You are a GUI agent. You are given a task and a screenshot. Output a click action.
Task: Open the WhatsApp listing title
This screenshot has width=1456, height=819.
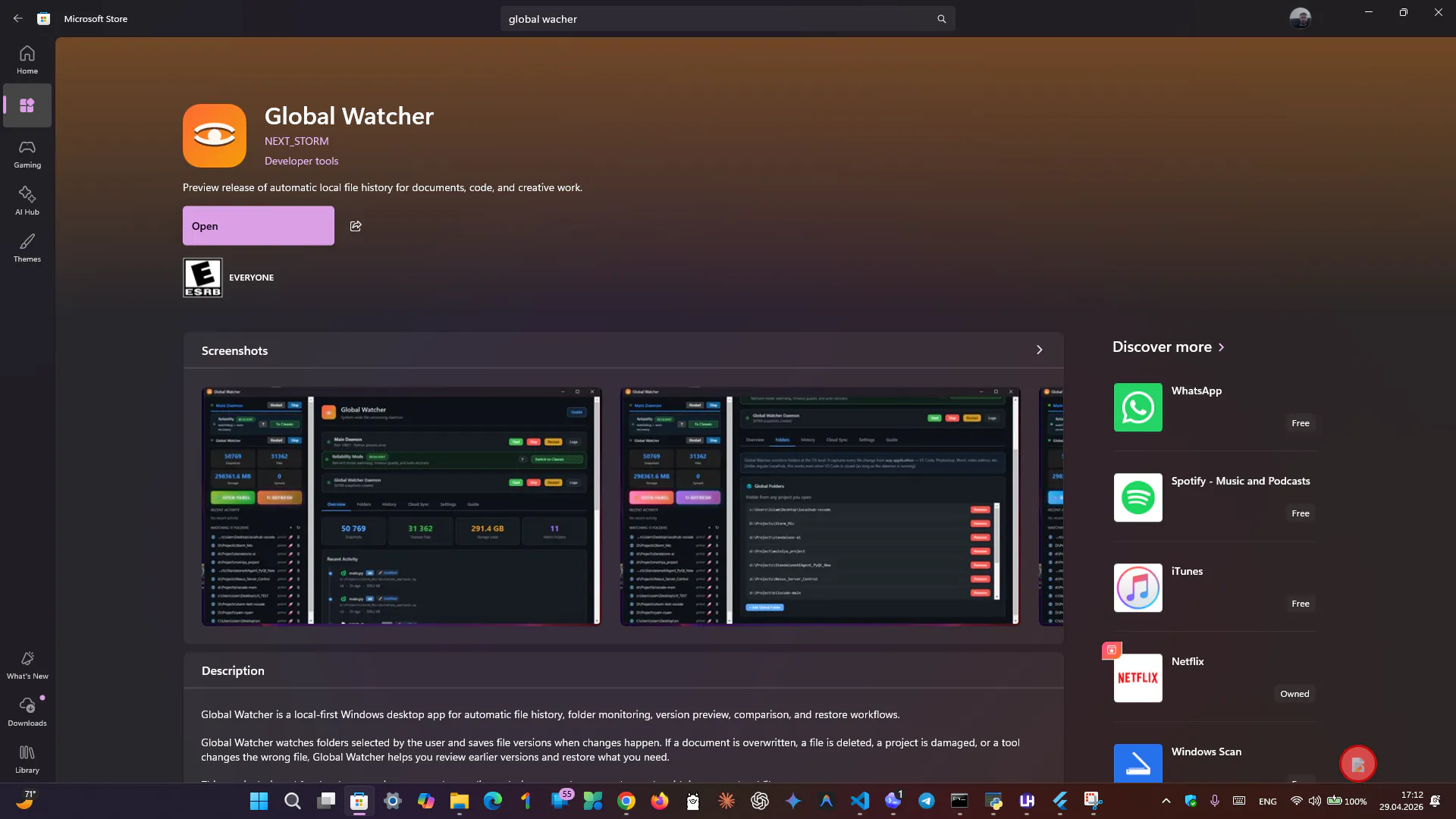click(1197, 391)
